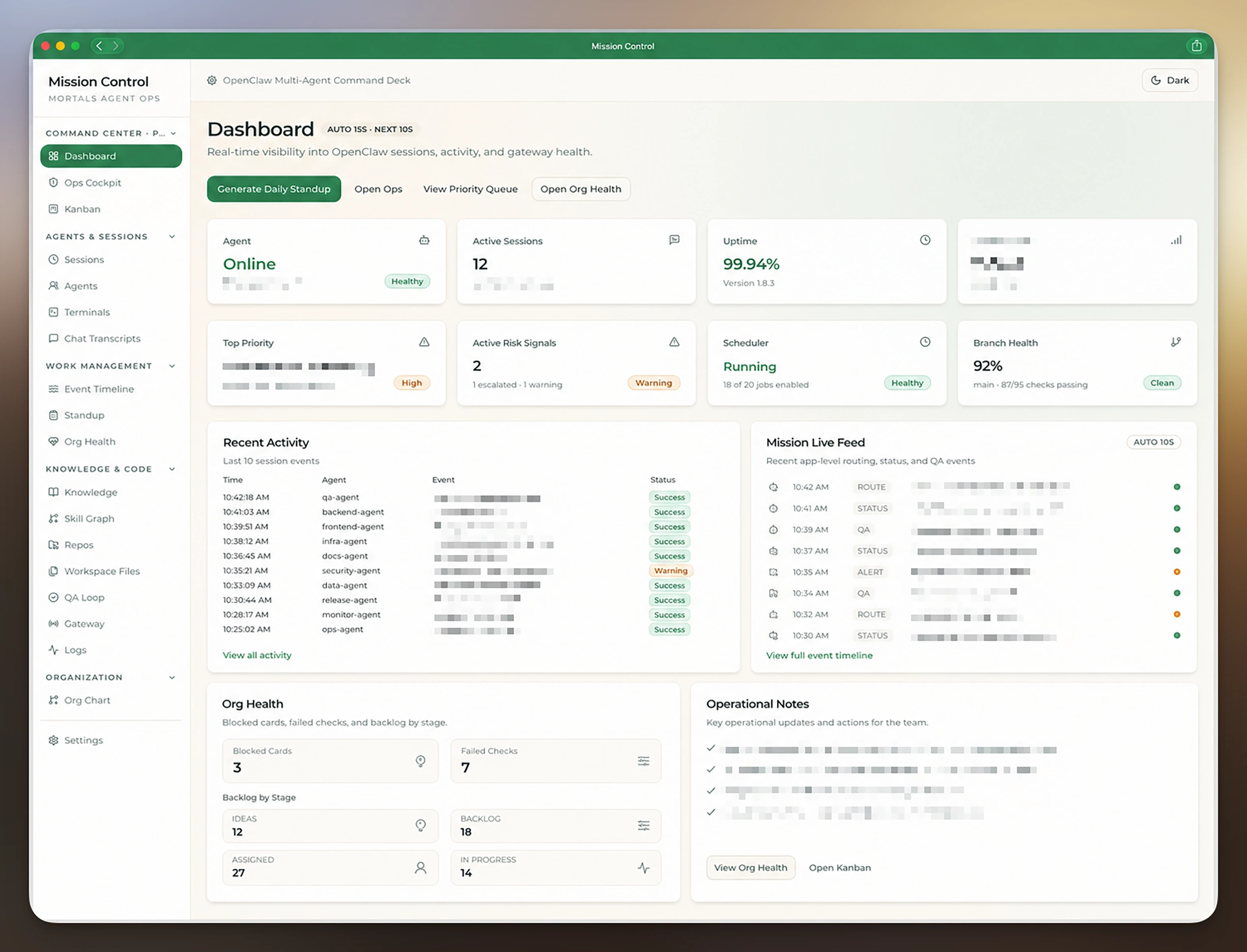Click the Healthy badge on Scheduler card
Screen dimensions: 1247x952
tap(907, 383)
